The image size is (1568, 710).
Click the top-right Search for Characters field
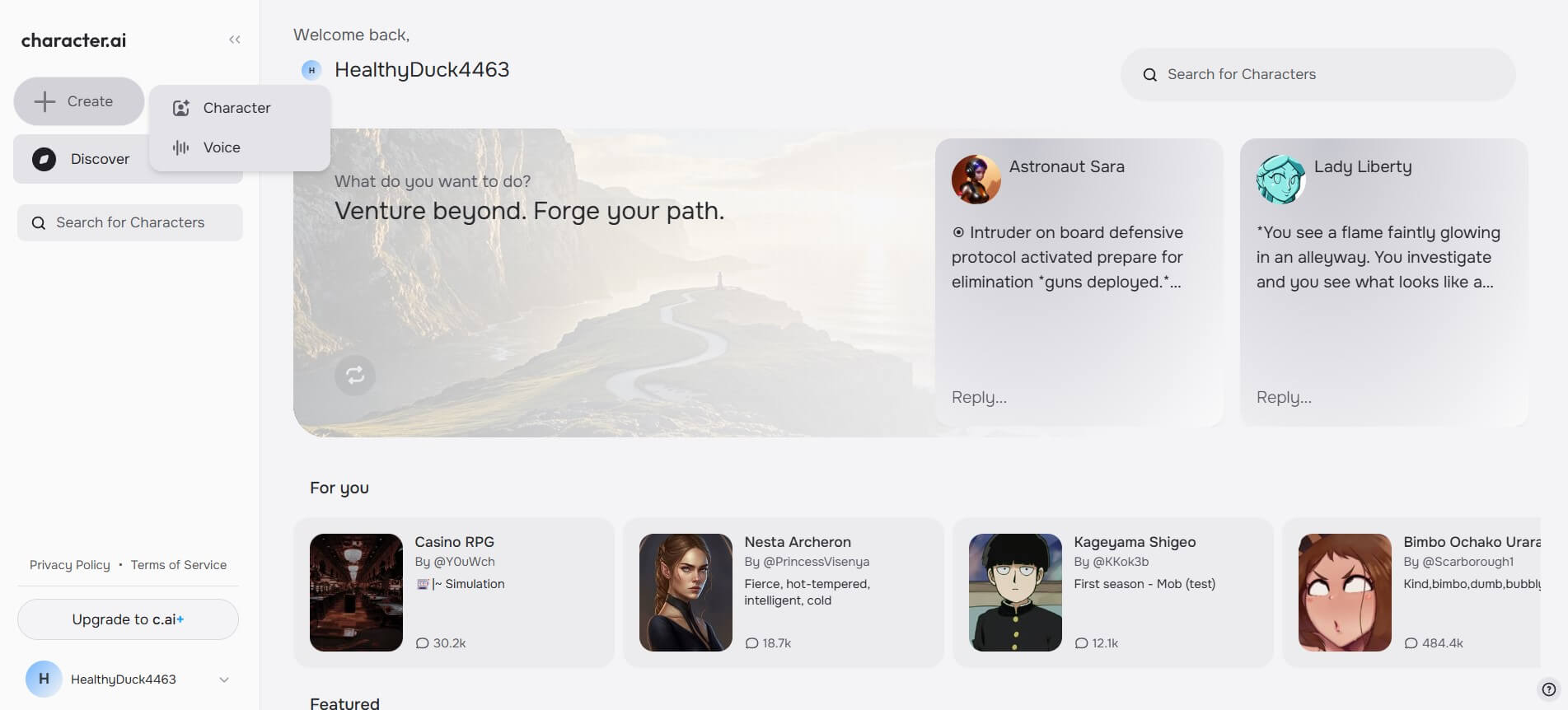pos(1318,74)
